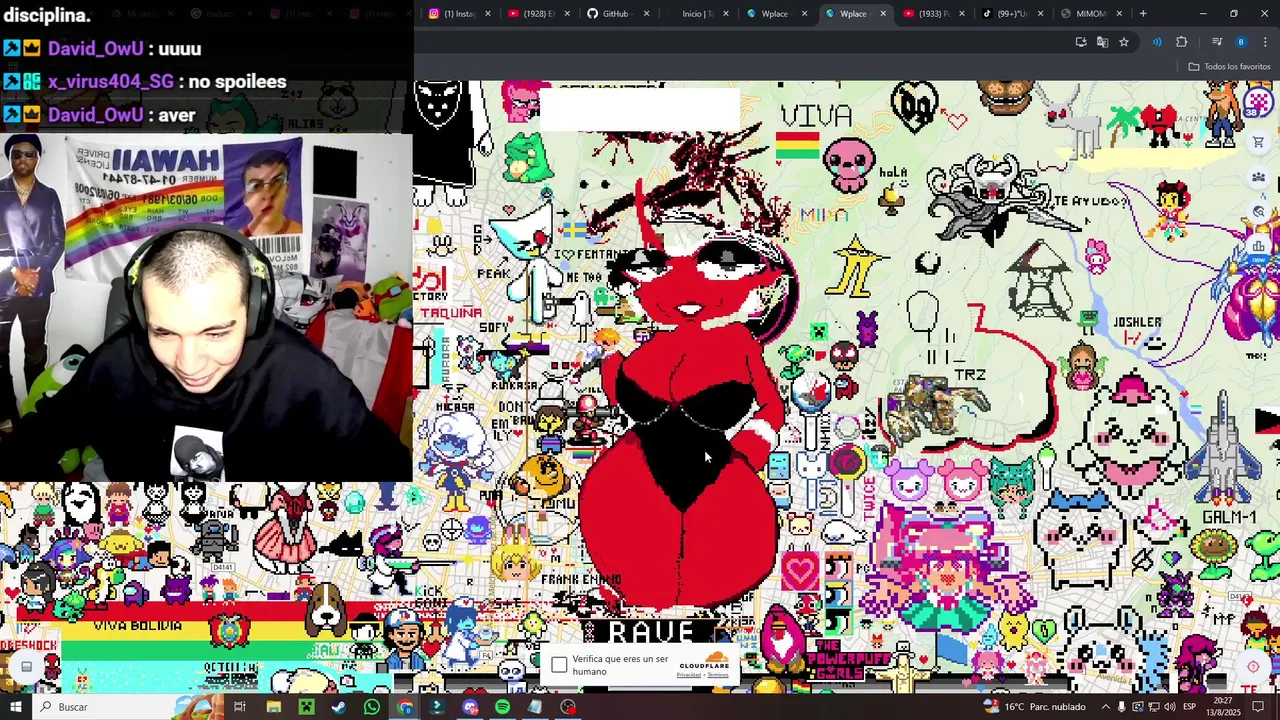Open the Wplace leaderboard button
1280x720 pixels.
1258,246
